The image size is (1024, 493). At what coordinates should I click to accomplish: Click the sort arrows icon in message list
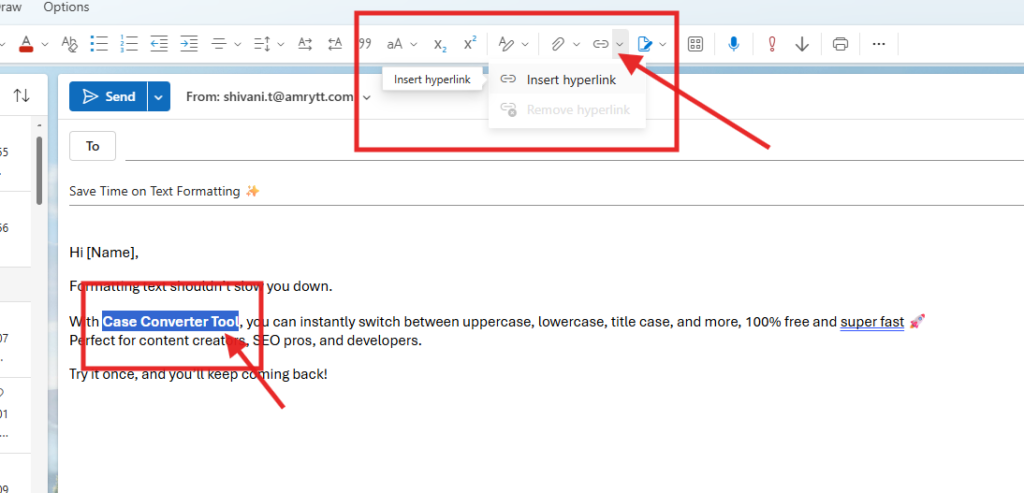click(22, 96)
